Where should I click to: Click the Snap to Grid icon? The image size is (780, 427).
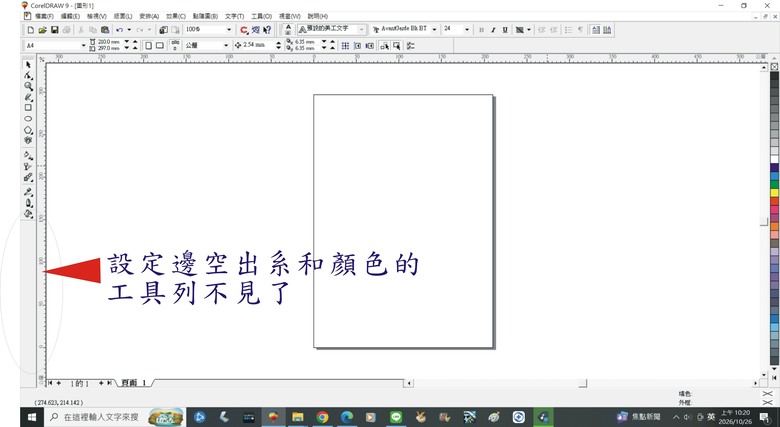(x=345, y=46)
